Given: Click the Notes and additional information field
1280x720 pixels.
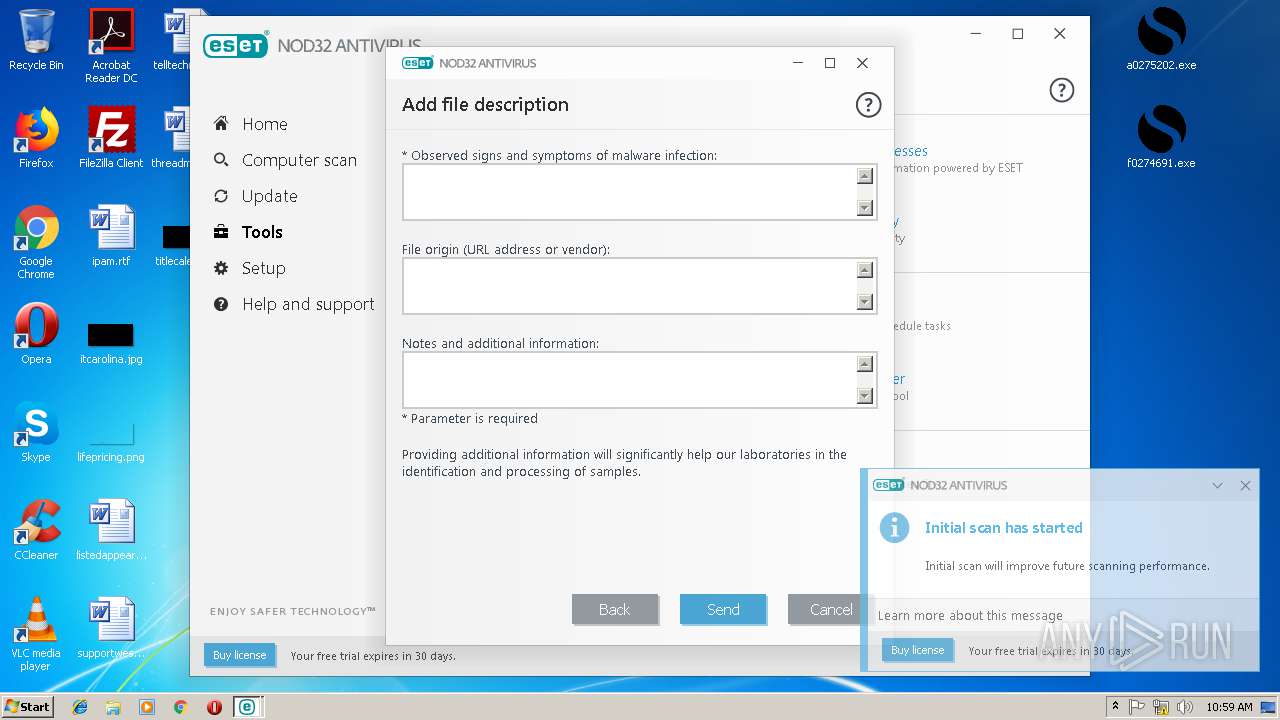Looking at the screenshot, I should coord(640,380).
